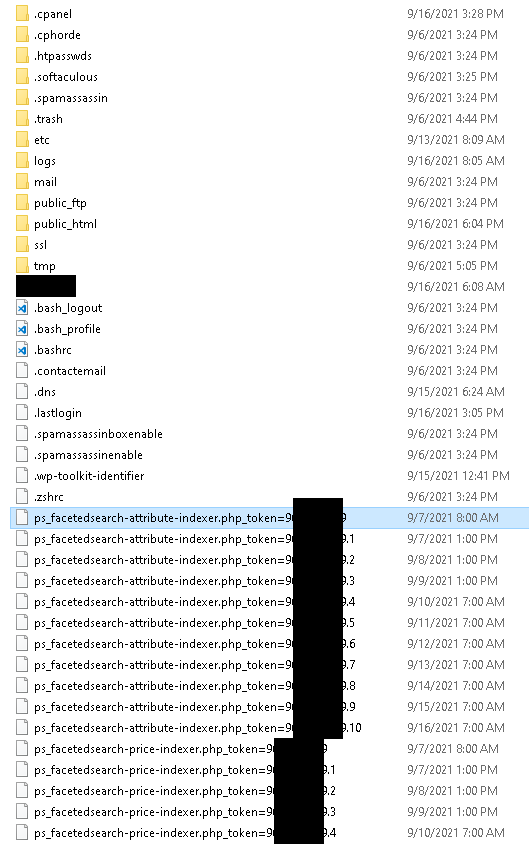This screenshot has width=529, height=844.
Task: Select price-indexer file name ending in .4
Action: 185,833
